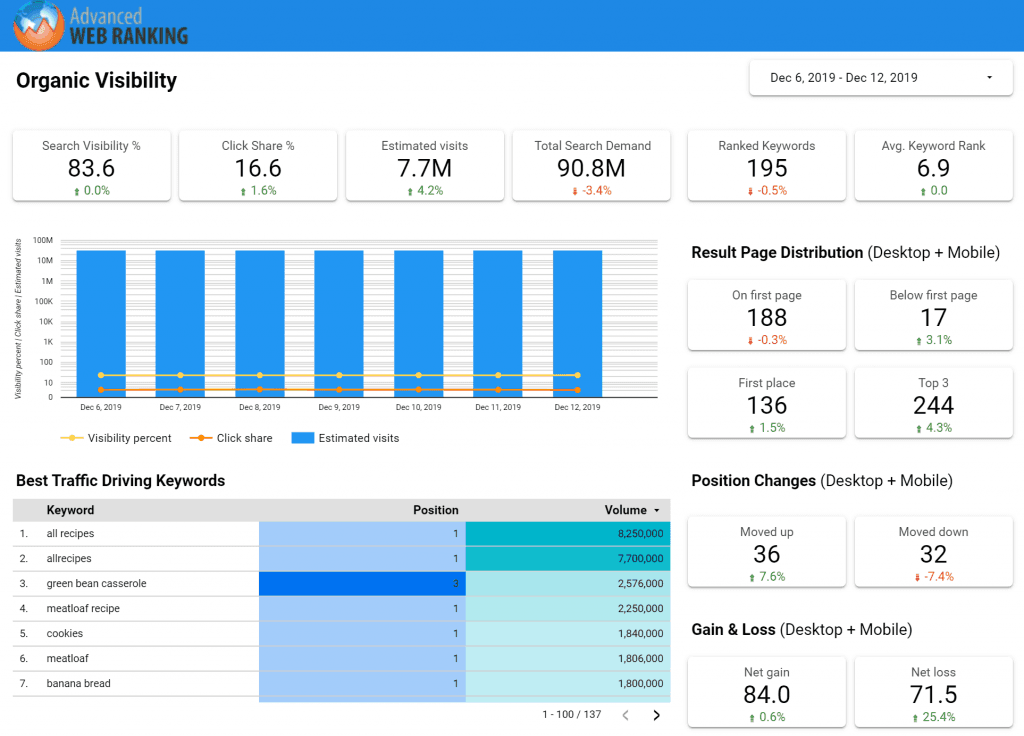Screen dimensions: 1024x736
Task: Toggle Estimated visits legend entry
Action: point(345,438)
